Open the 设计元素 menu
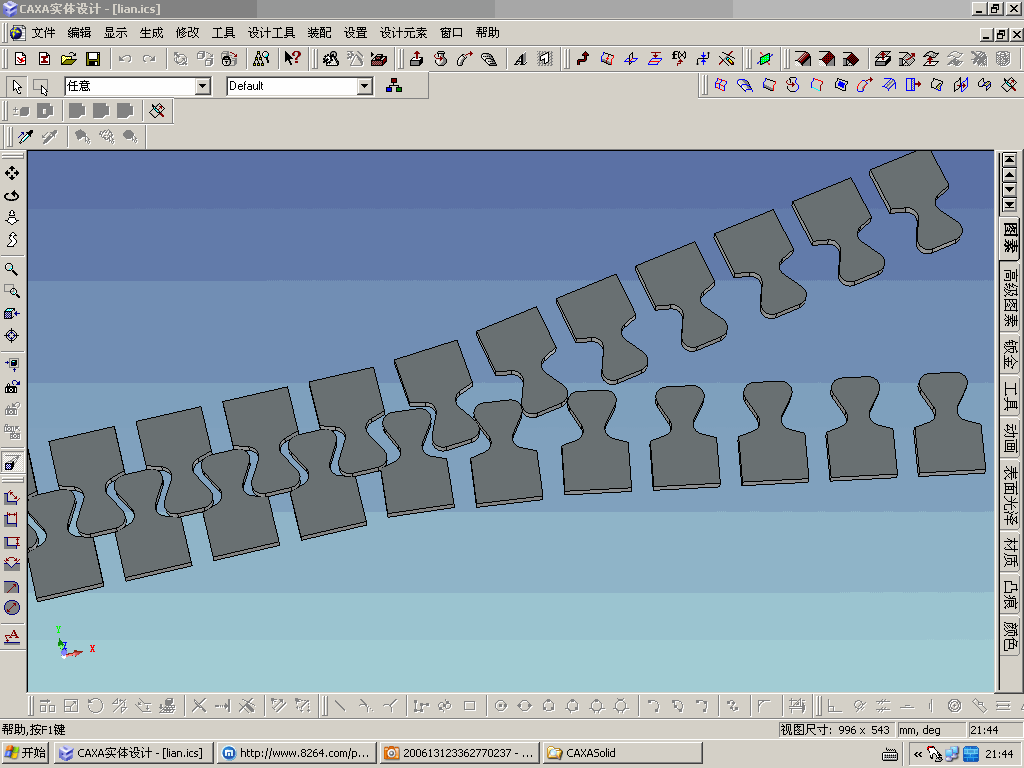1024x768 pixels. point(403,33)
